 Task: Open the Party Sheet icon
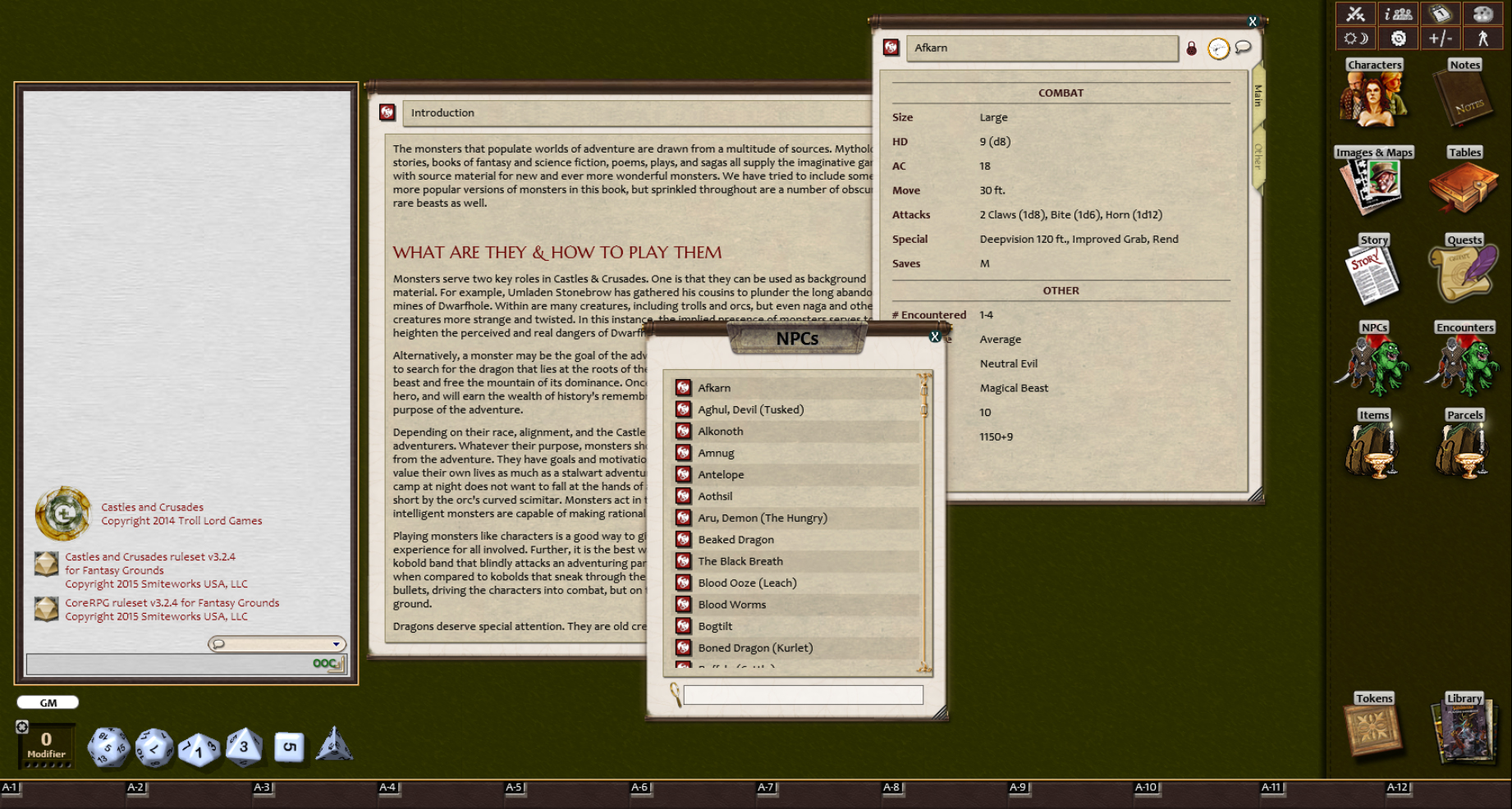(x=1398, y=14)
